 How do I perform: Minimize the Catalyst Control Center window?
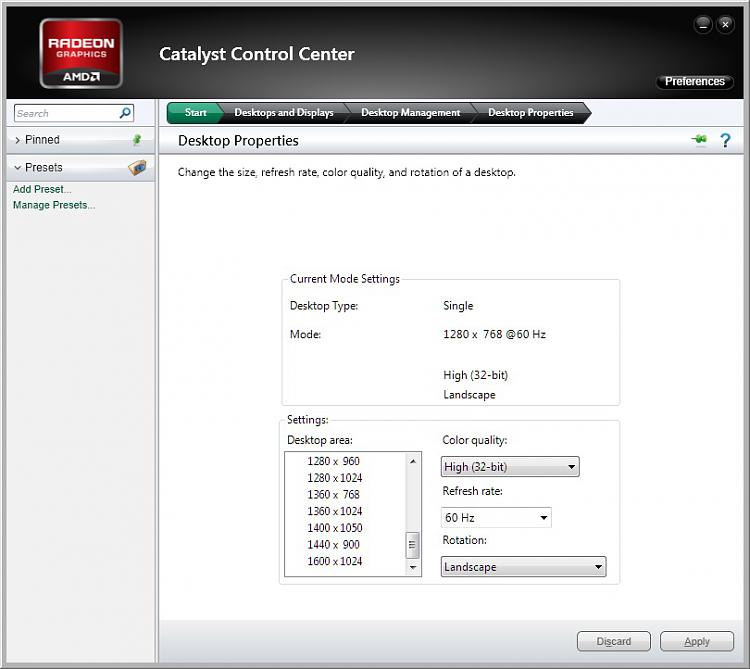click(703, 24)
